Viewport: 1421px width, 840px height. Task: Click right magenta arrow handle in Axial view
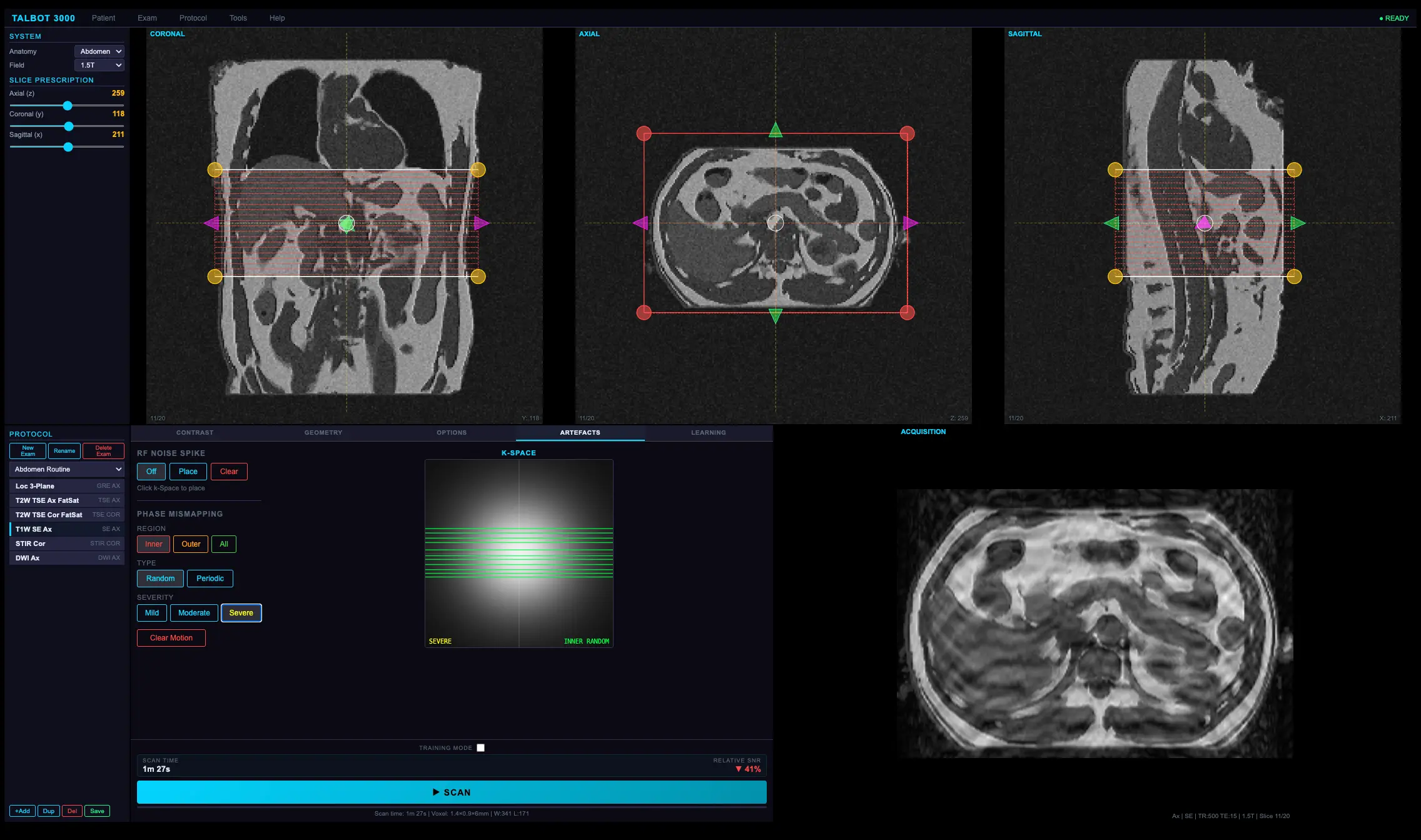click(x=911, y=223)
